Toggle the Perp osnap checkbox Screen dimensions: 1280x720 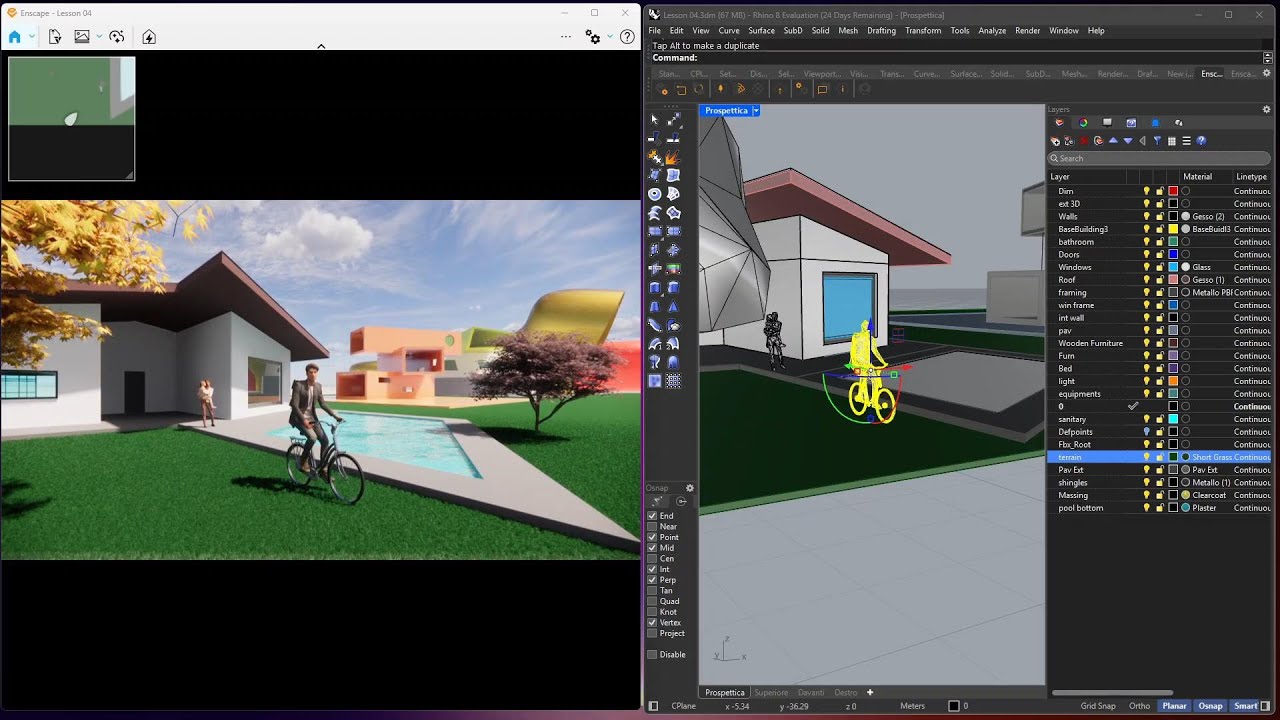coord(653,580)
